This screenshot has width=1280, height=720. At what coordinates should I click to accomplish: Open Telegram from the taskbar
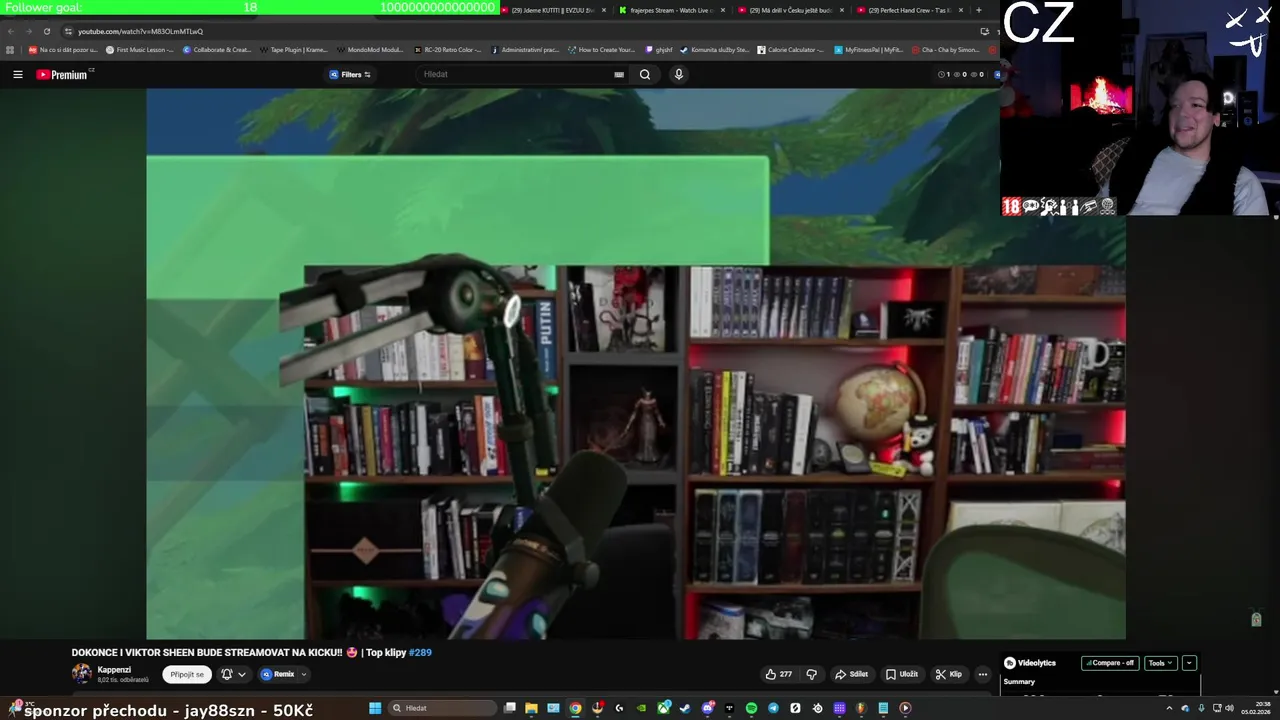point(773,708)
